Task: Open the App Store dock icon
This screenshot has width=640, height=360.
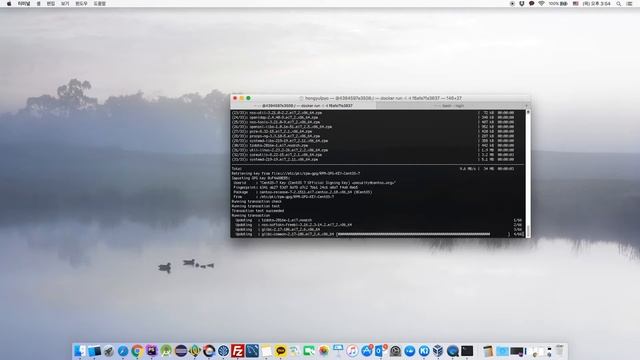Action: 367,351
